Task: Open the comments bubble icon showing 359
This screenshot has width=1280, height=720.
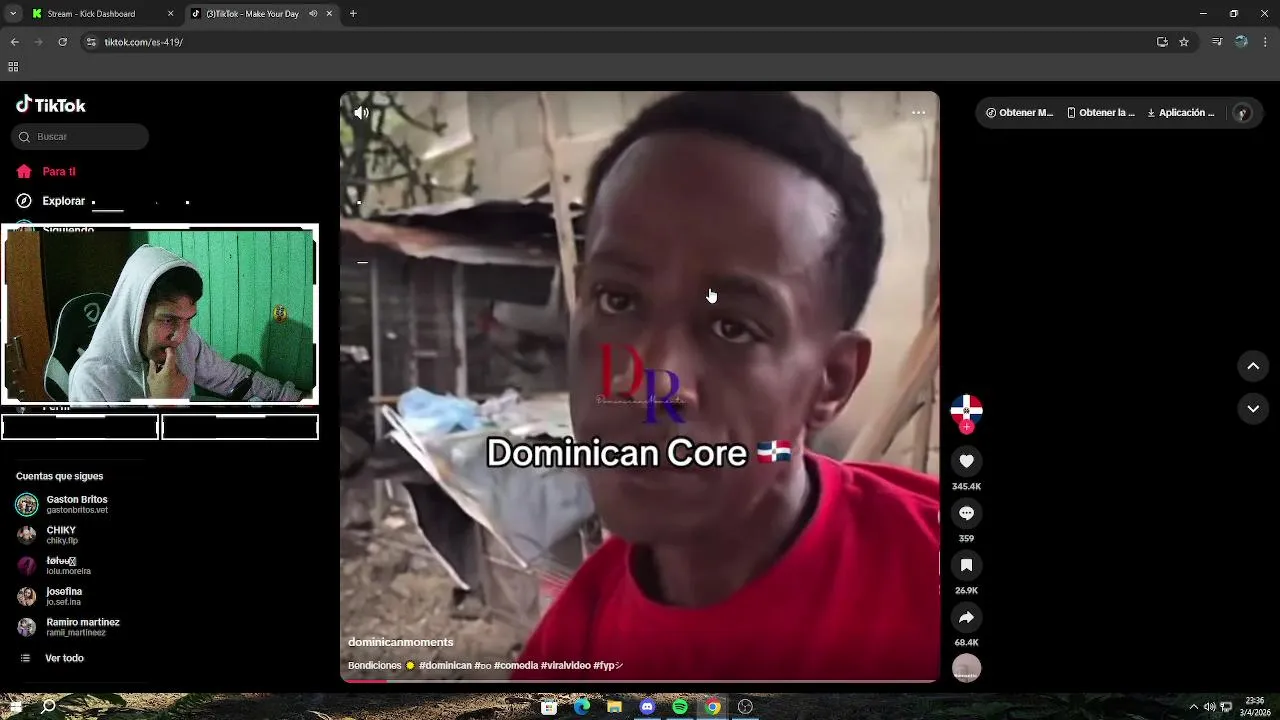Action: pos(966,513)
